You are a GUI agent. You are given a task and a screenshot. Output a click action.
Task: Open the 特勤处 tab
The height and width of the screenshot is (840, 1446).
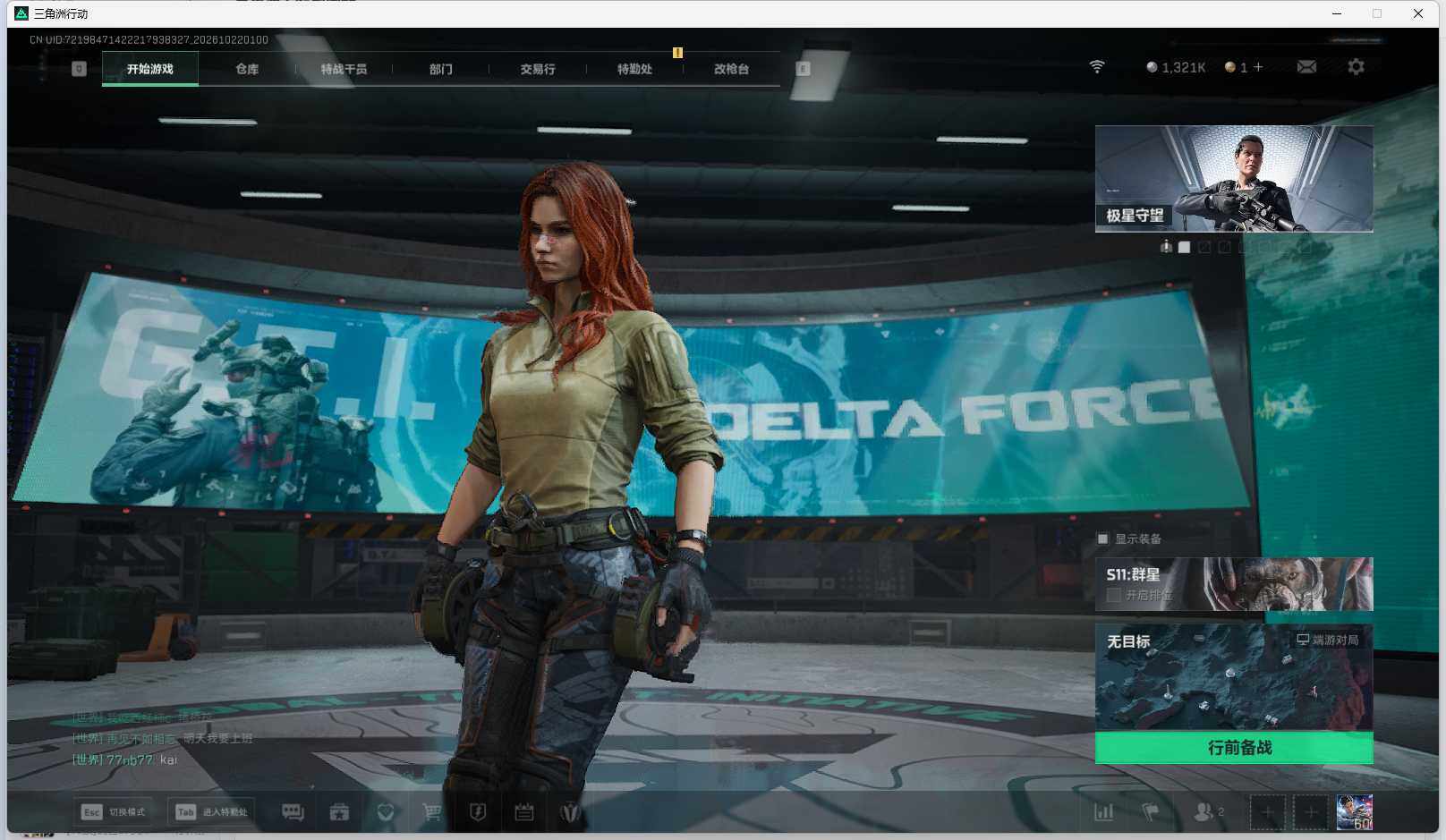634,69
